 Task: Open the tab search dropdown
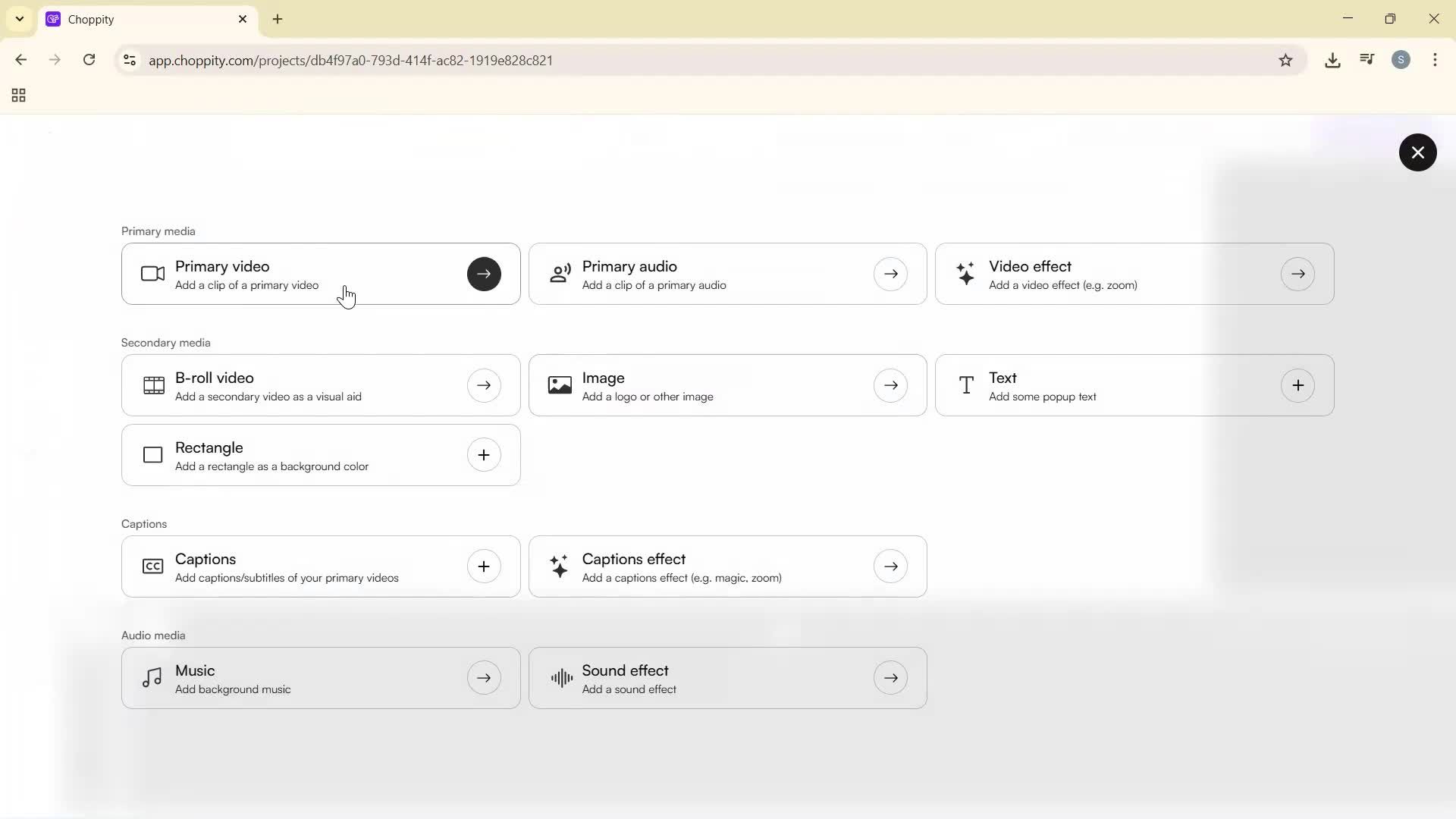19,19
